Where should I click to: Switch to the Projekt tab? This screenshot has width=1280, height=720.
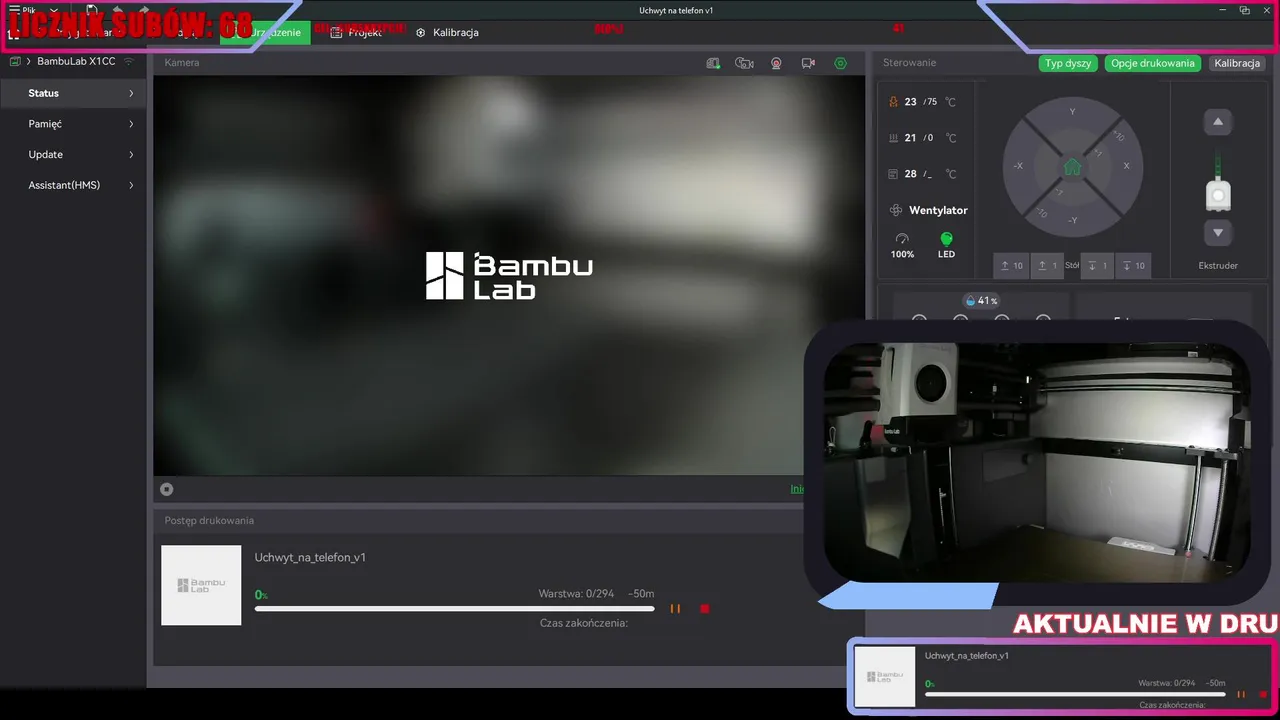pos(356,32)
